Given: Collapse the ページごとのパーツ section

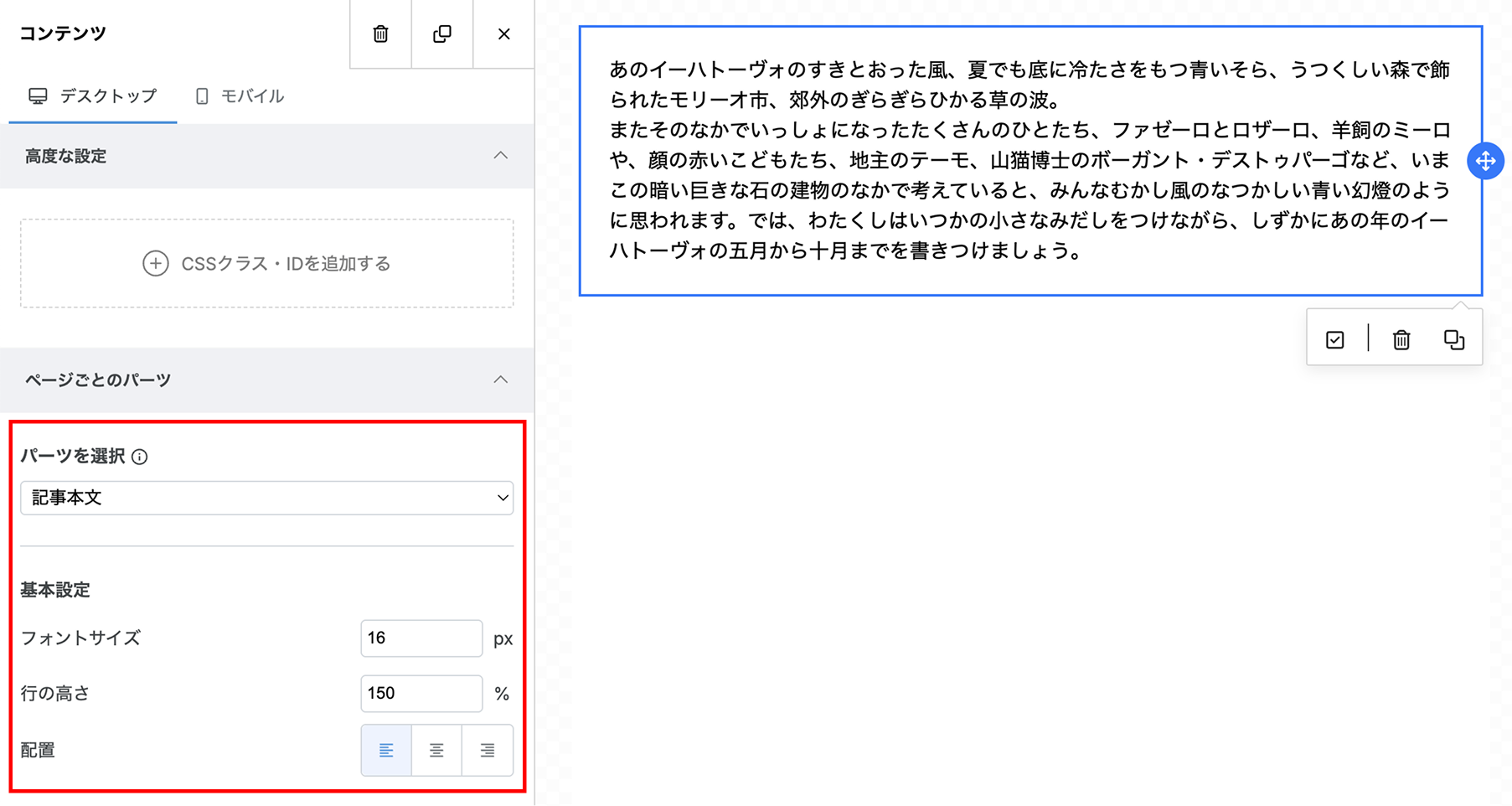Looking at the screenshot, I should click(x=501, y=380).
